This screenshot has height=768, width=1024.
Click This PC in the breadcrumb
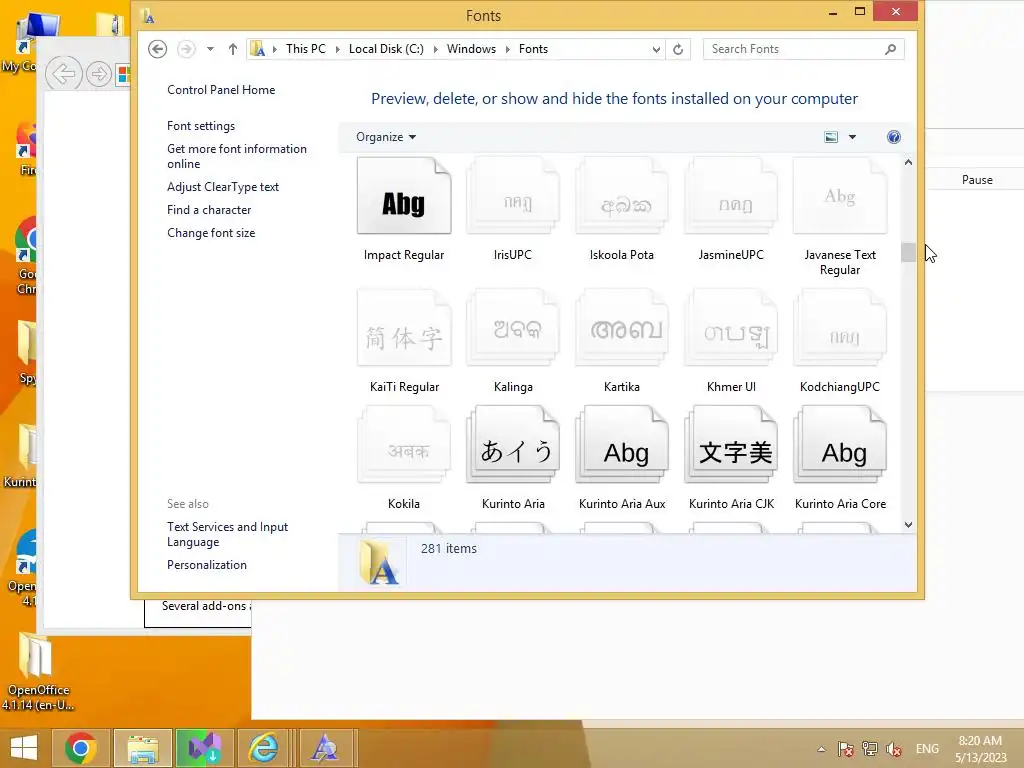tap(306, 49)
